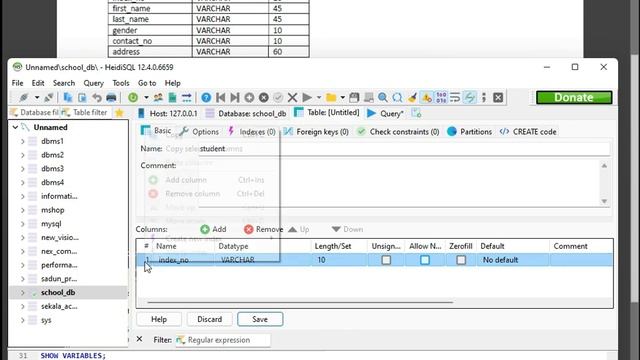Image resolution: width=640 pixels, height=360 pixels.
Task: Click the blue Help question-mark icon
Action: point(206,98)
